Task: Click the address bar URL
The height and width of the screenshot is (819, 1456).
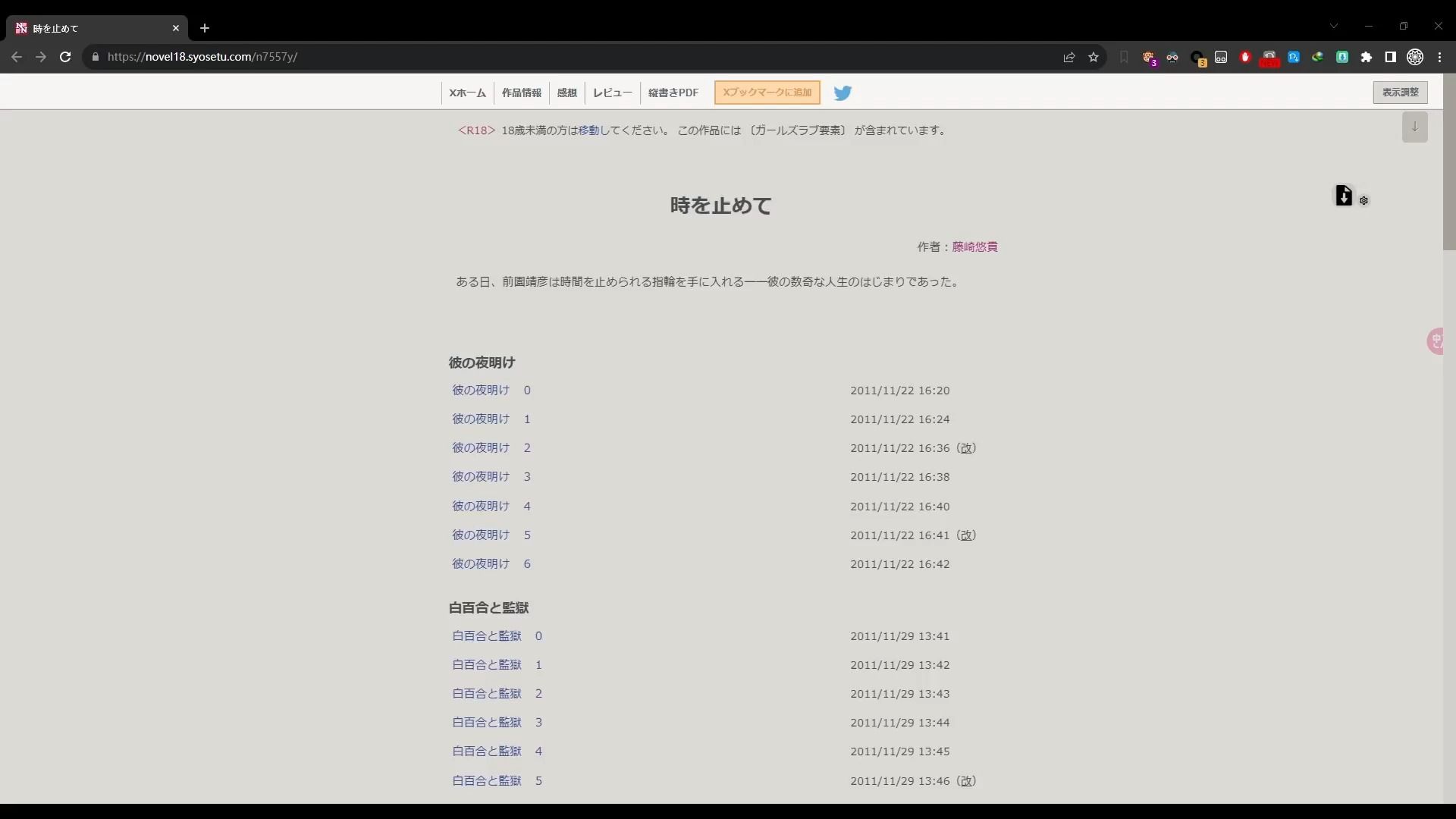Action: pos(202,57)
